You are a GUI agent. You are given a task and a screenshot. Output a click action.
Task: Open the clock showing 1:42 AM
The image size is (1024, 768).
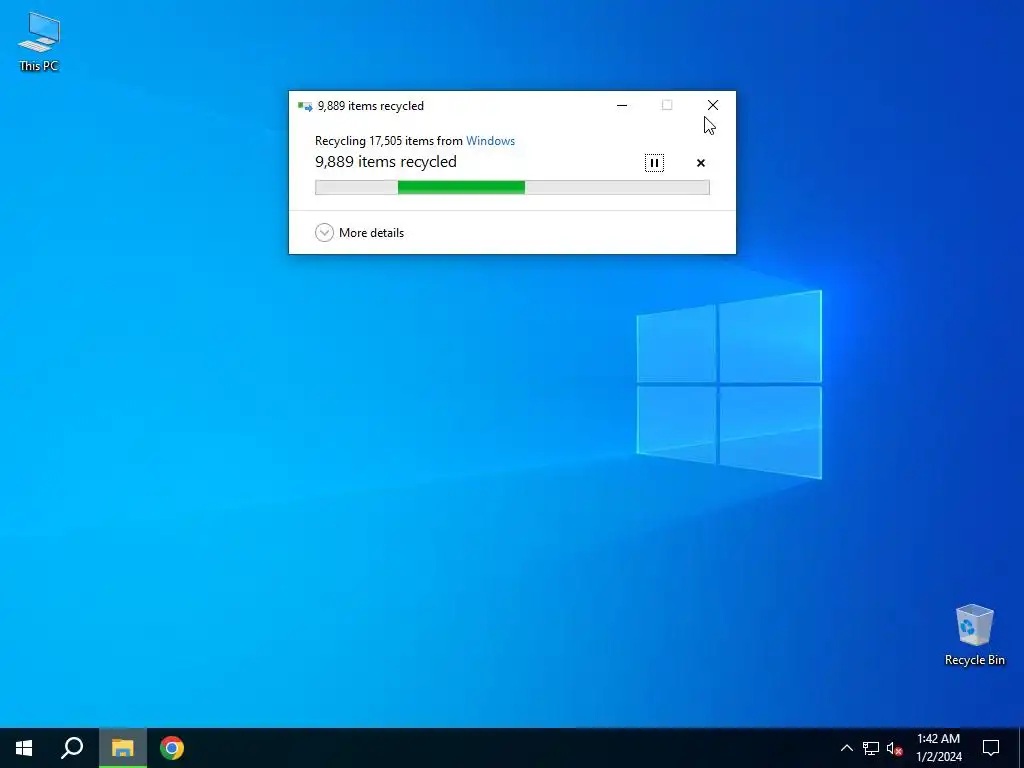(938, 748)
